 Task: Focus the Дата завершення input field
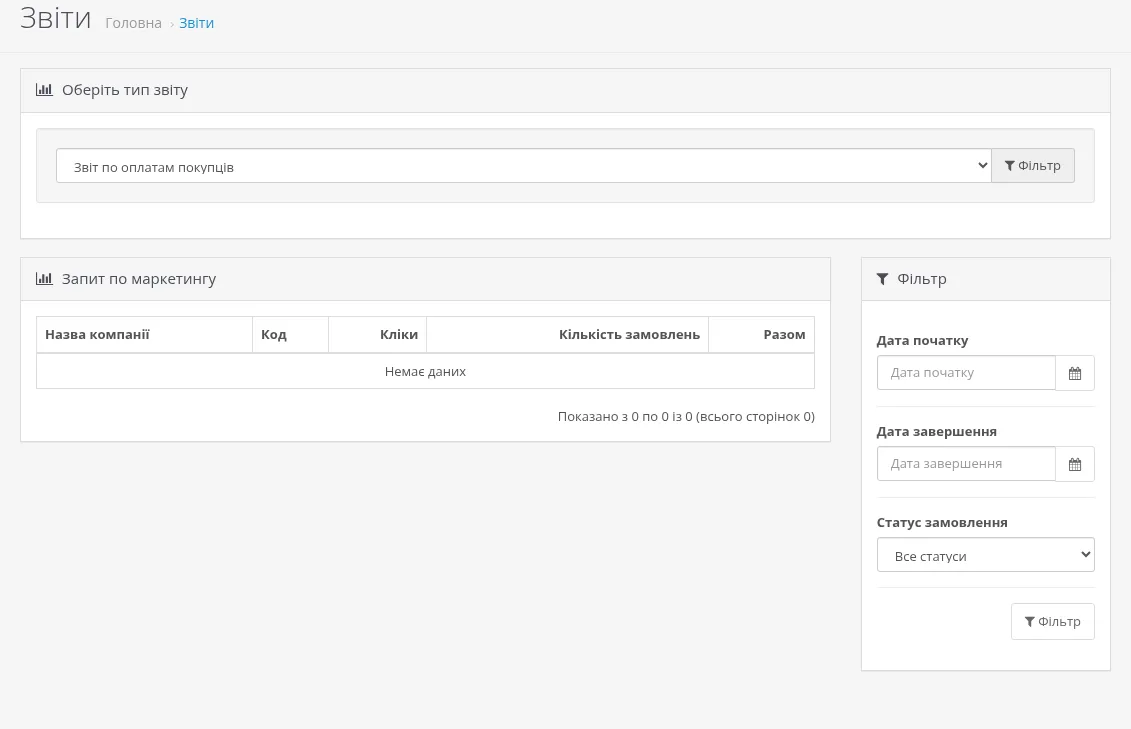966,464
